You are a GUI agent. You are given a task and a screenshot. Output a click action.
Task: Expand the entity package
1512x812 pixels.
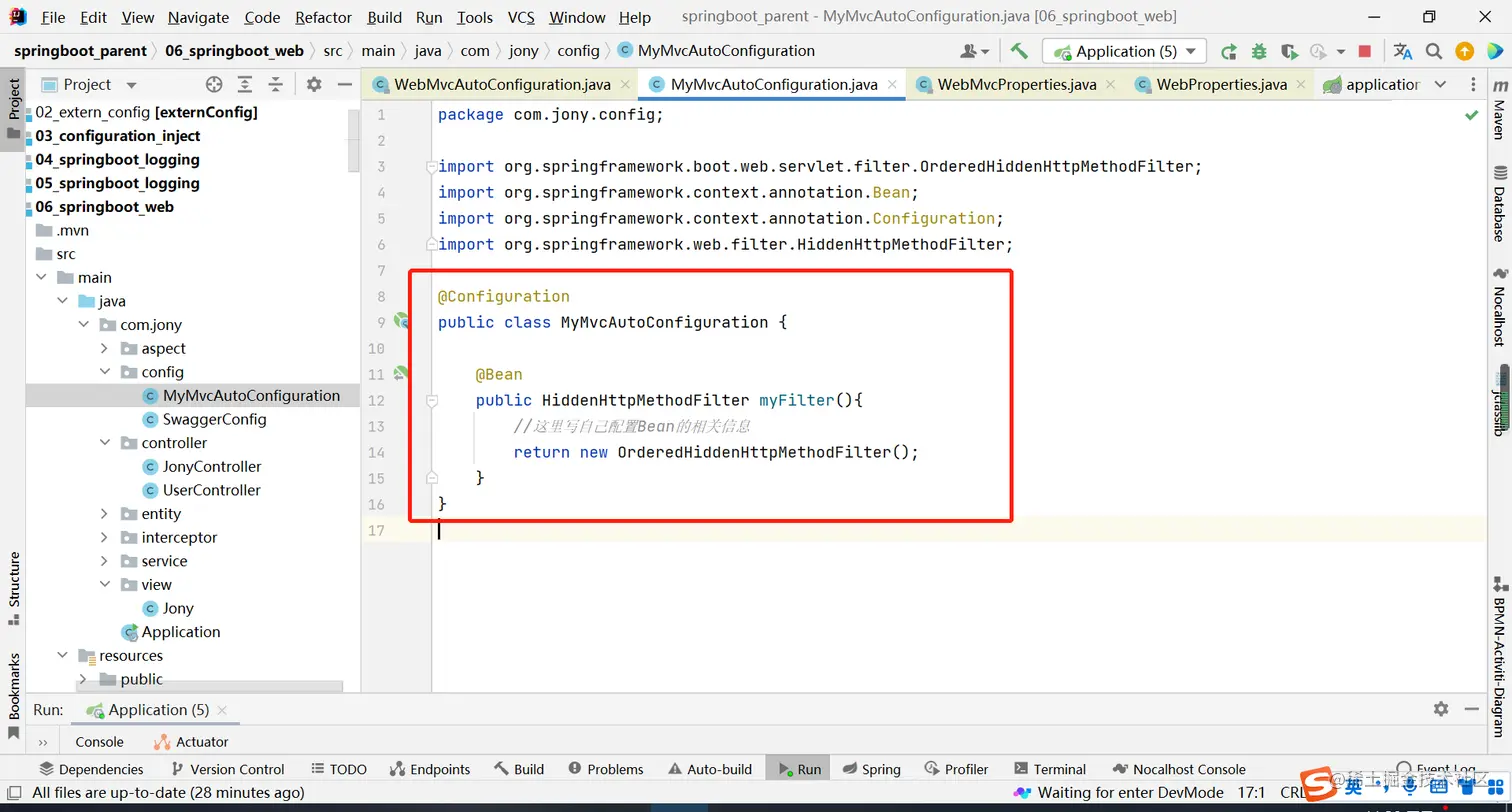tap(105, 514)
